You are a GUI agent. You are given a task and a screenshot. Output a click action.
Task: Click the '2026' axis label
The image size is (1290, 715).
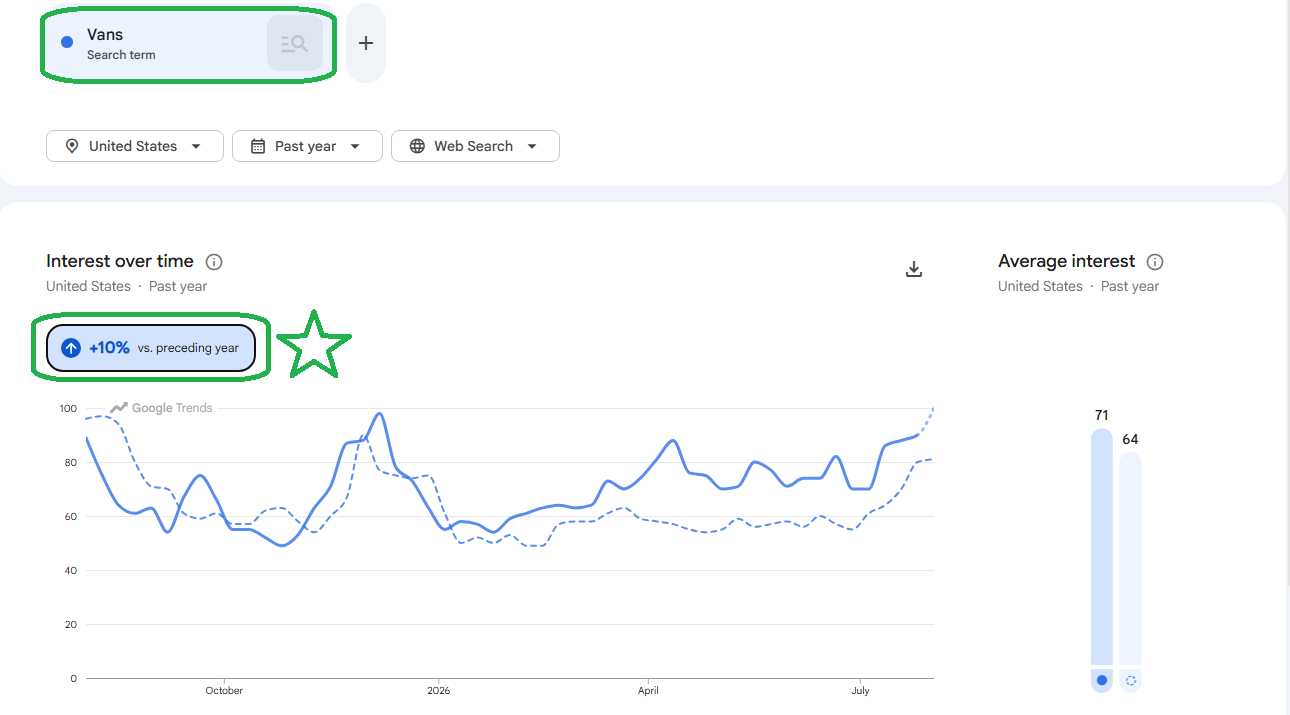[x=438, y=690]
